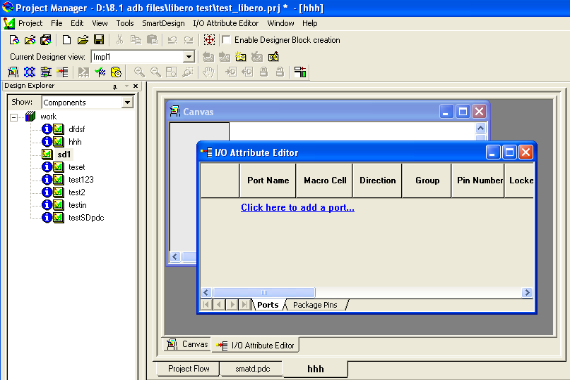Click the green check design rules icon

pos(100,72)
